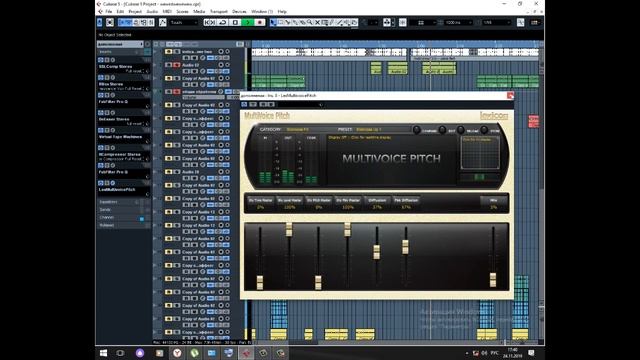Click the Compare knob button in the plugin
The width and height of the screenshot is (640, 360).
[416, 130]
